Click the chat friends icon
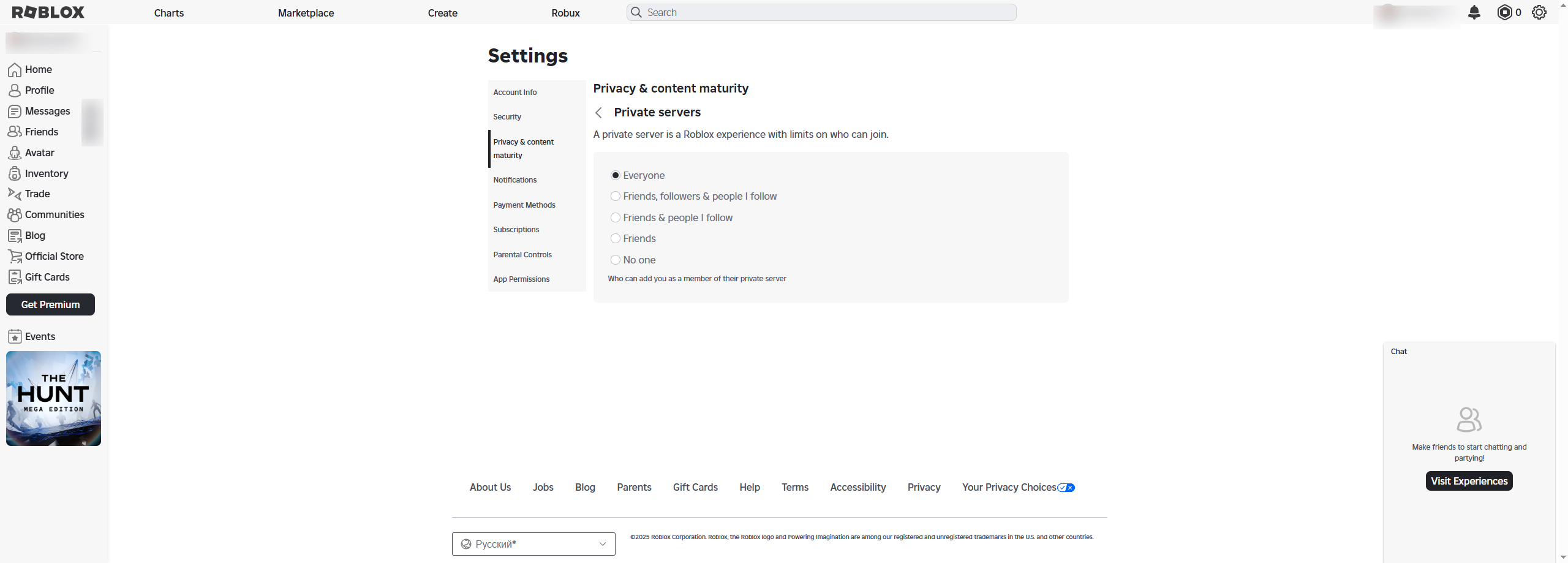1568x563 pixels. (x=1469, y=420)
